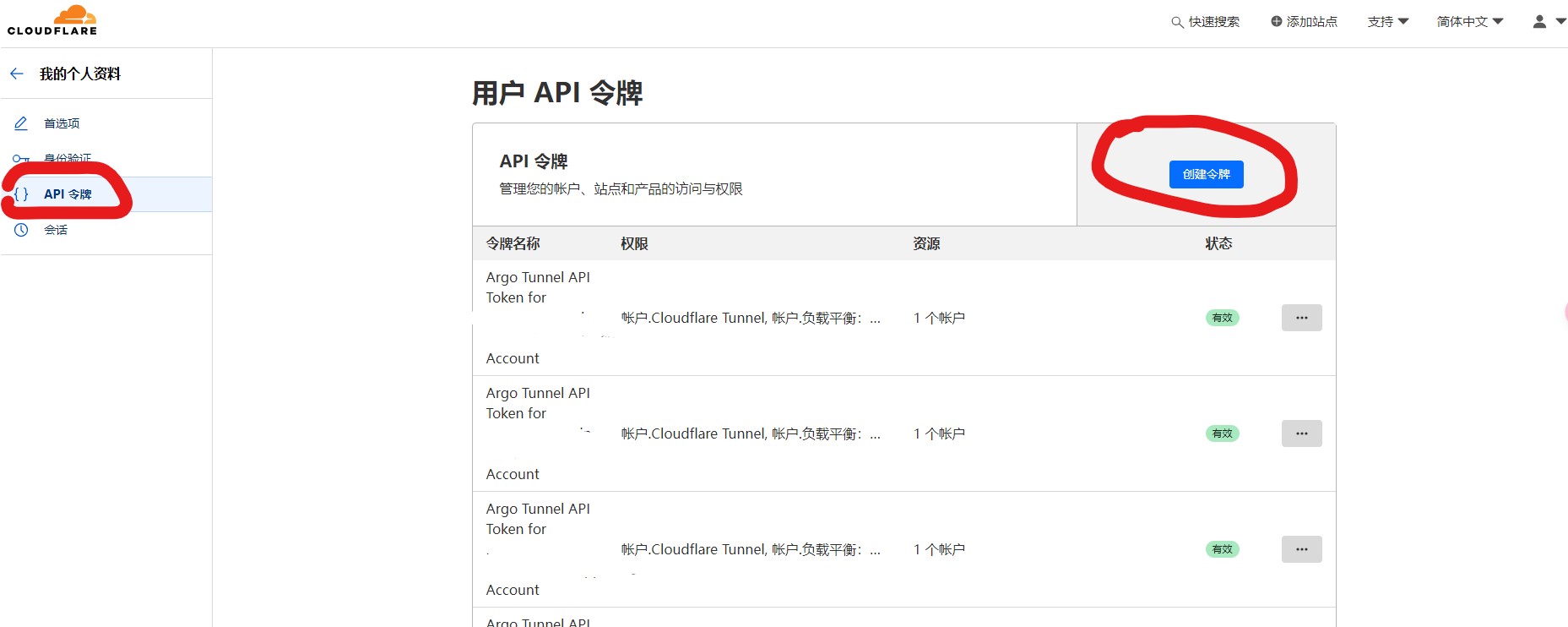Image resolution: width=1568 pixels, height=627 pixels.
Task: Click the 状态 column header
Action: click(1218, 243)
